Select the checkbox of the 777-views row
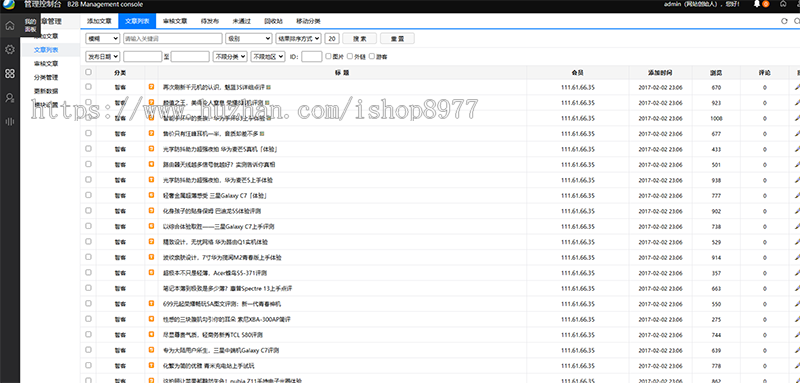The image size is (800, 383). (x=88, y=195)
